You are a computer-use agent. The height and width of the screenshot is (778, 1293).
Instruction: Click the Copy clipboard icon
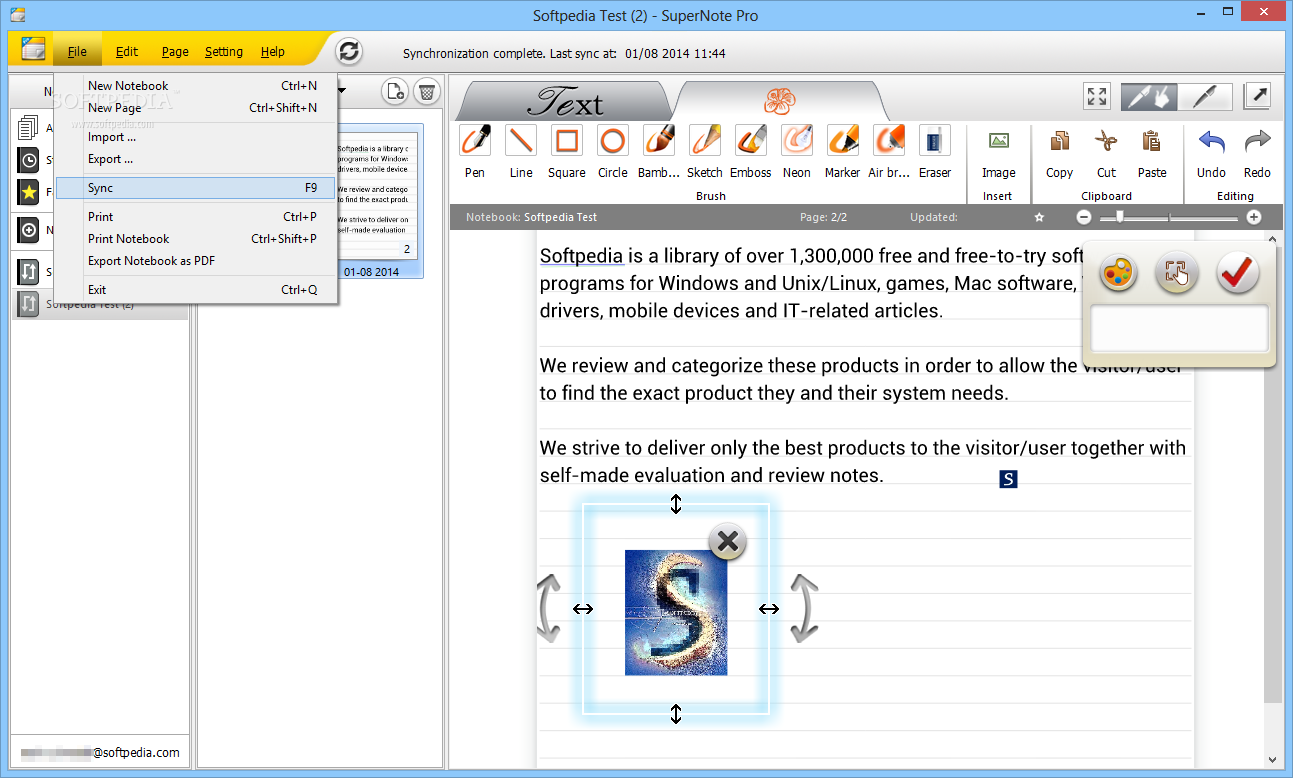pyautogui.click(x=1060, y=141)
